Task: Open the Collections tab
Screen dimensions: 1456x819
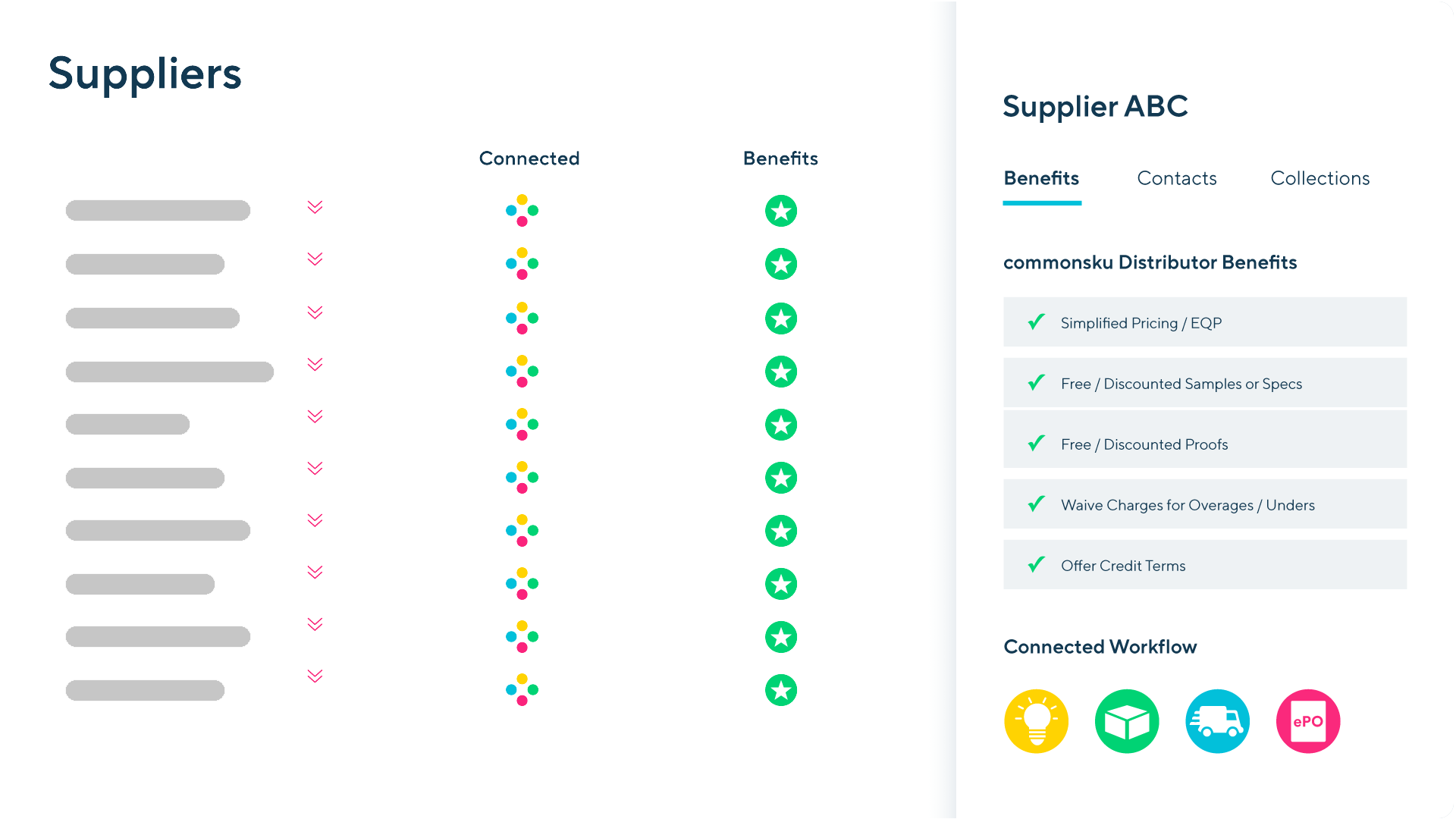Action: tap(1319, 178)
